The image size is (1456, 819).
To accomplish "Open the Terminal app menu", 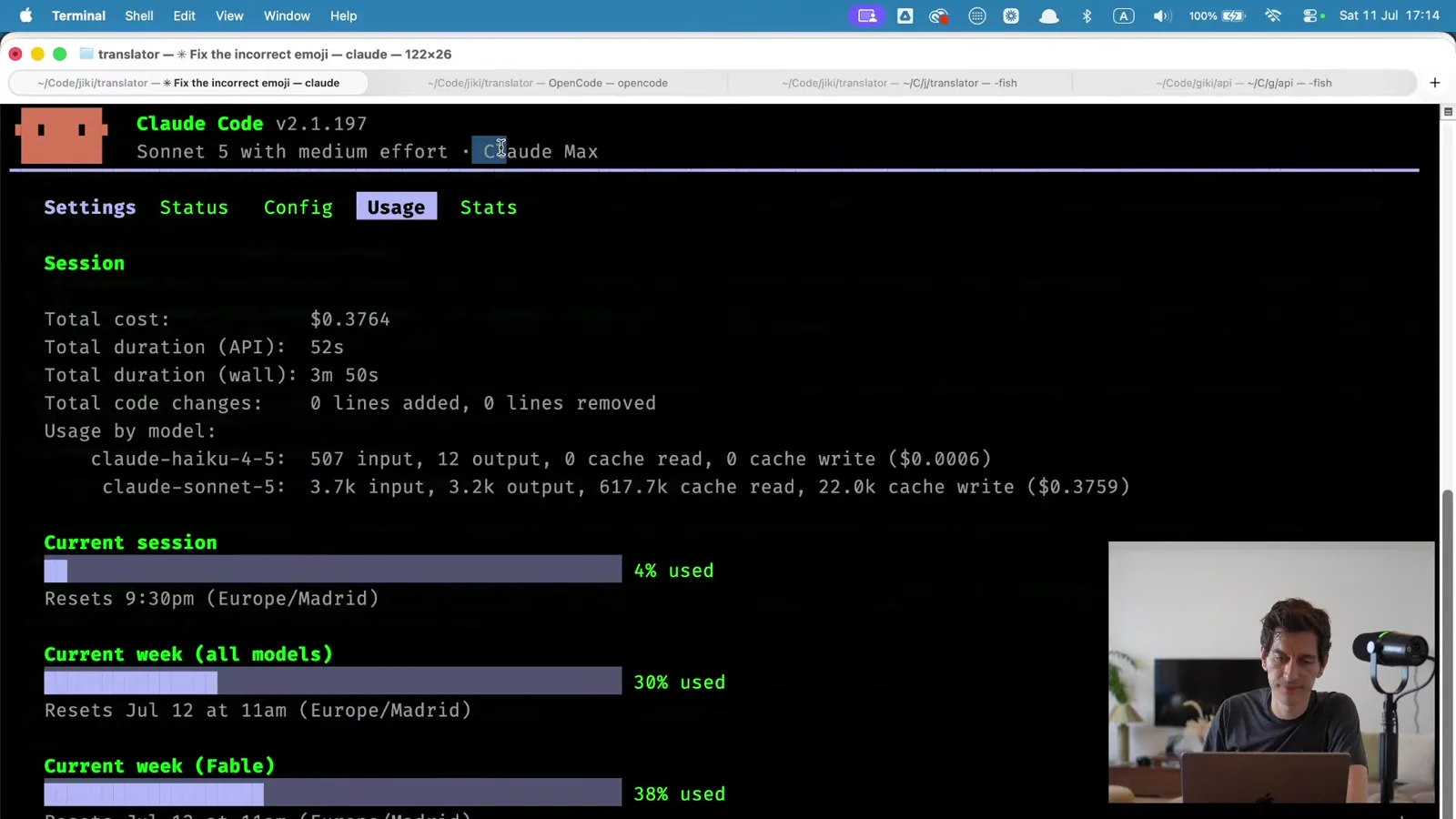I will click(78, 15).
